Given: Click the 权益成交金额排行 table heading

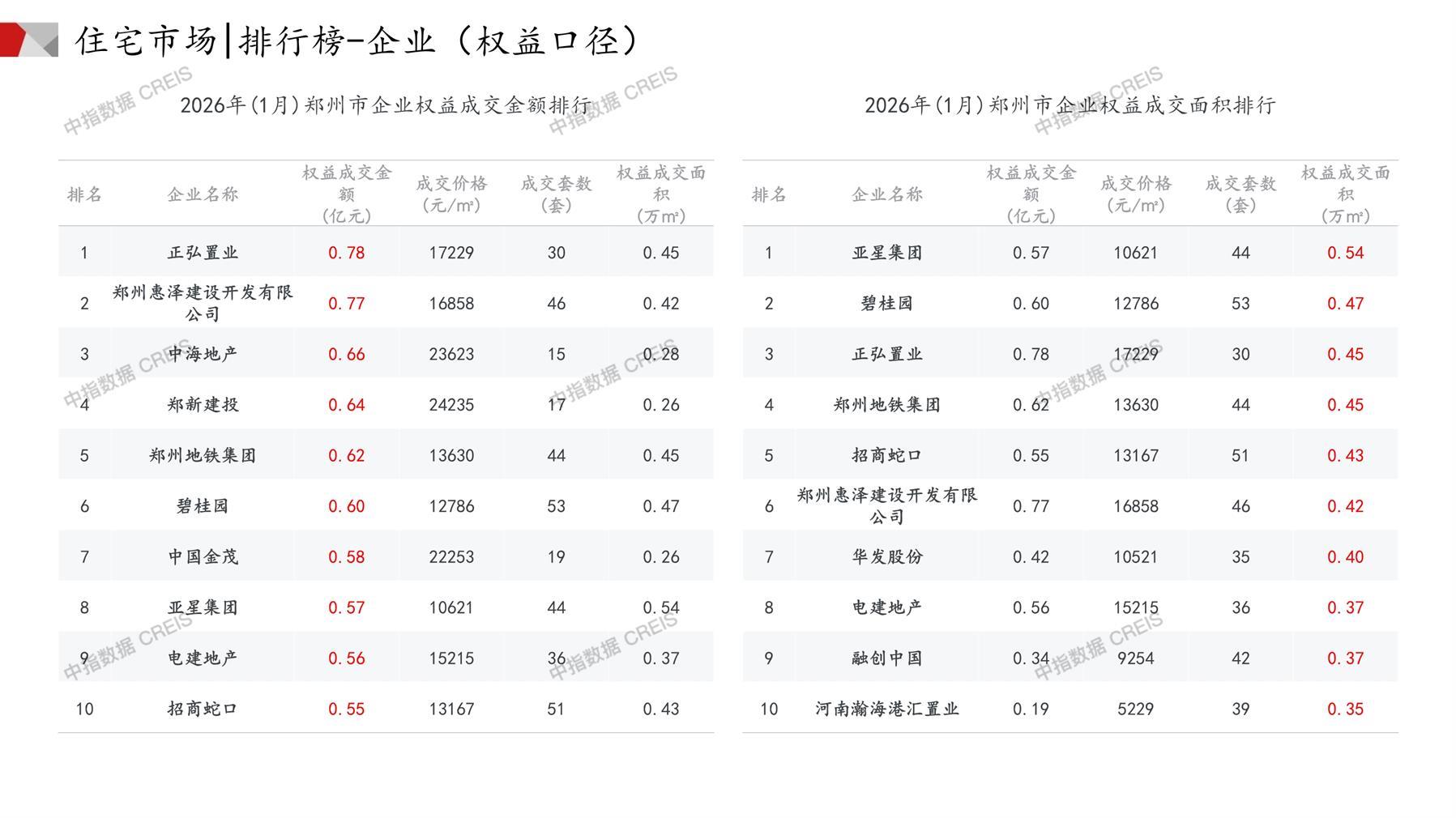Looking at the screenshot, I should coord(386,105).
